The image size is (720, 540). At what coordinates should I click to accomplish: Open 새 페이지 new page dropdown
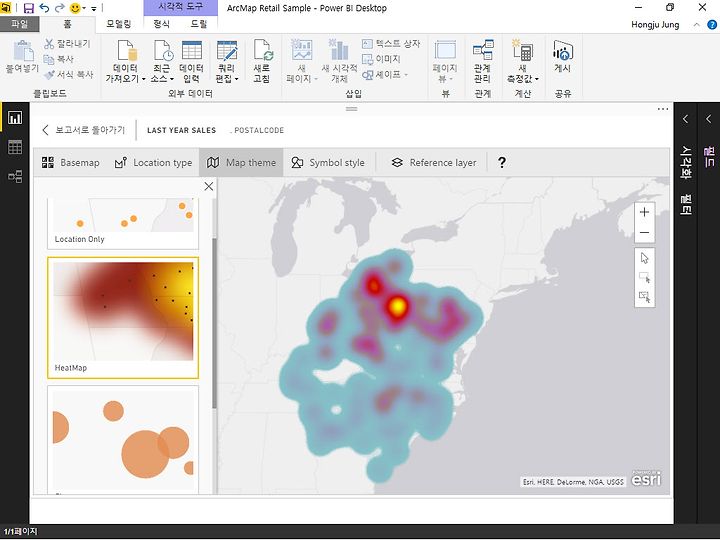pyautogui.click(x=302, y=61)
